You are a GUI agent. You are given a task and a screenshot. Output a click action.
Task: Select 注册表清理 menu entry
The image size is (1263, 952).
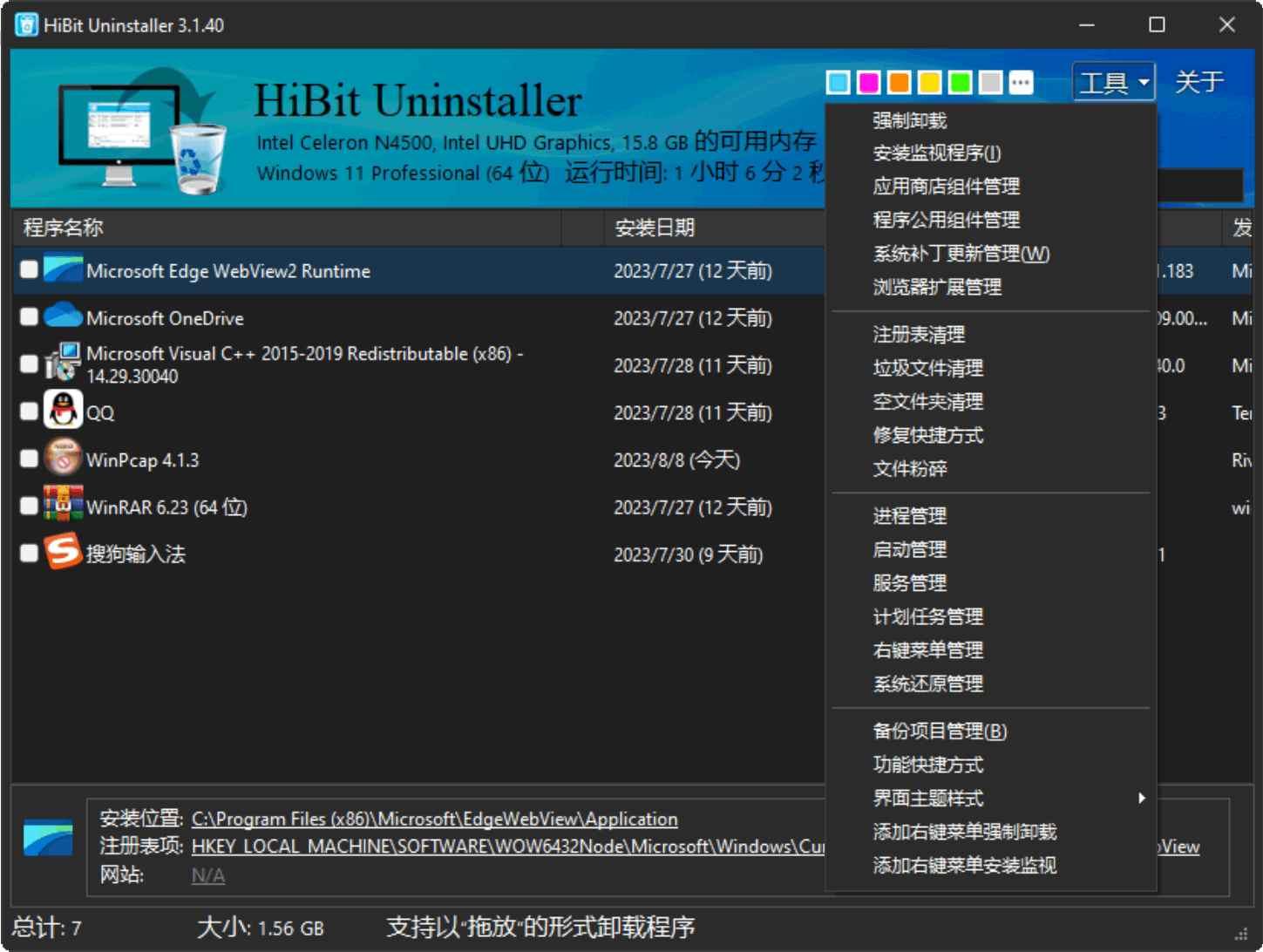[x=919, y=335]
